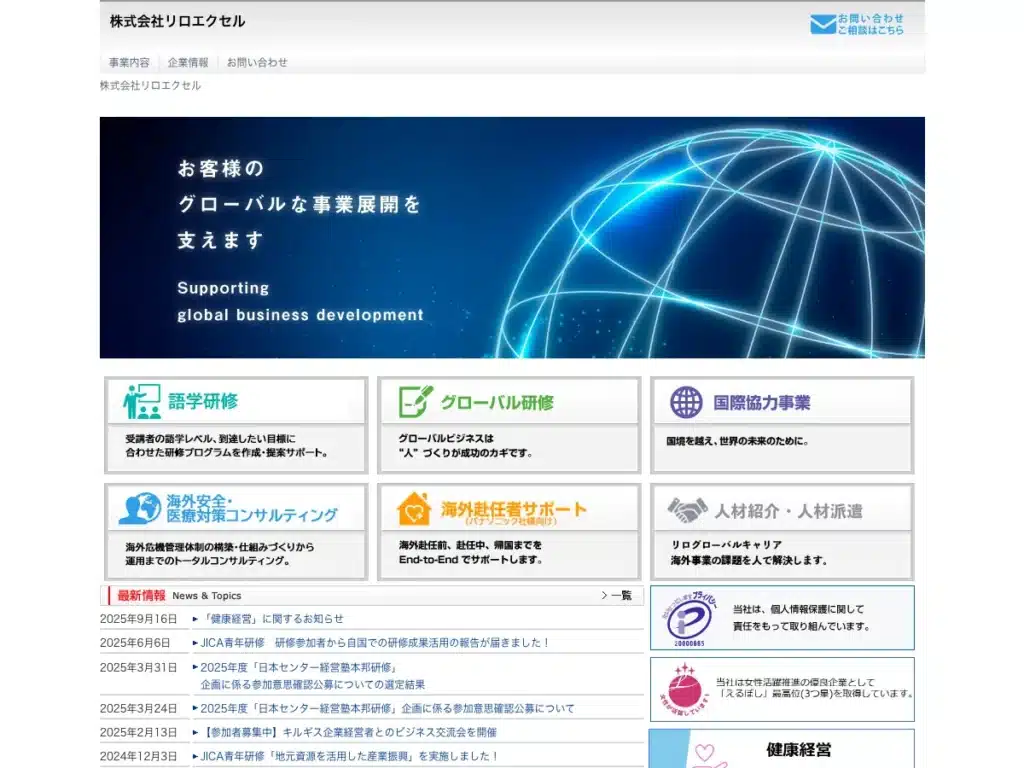Click the 株式会社リロエクセル breadcrumb text
The width and height of the screenshot is (1024, 768).
[x=150, y=86]
